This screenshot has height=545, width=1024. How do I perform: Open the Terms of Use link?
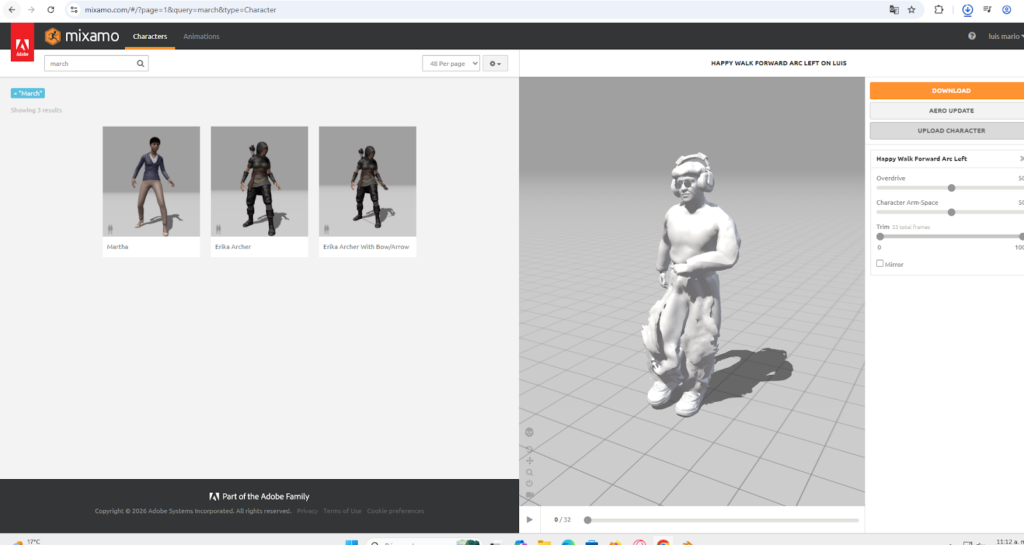pyautogui.click(x=342, y=511)
